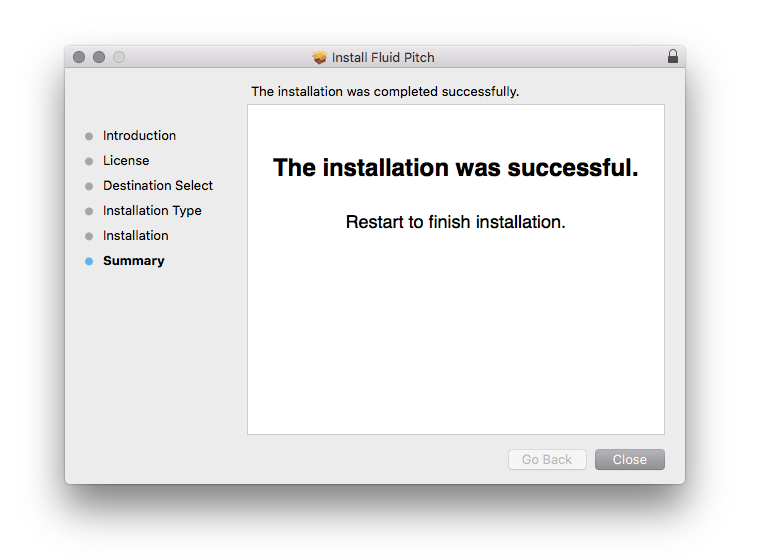Click the "Restart to finish installation." text
758x560 pixels.
456,222
